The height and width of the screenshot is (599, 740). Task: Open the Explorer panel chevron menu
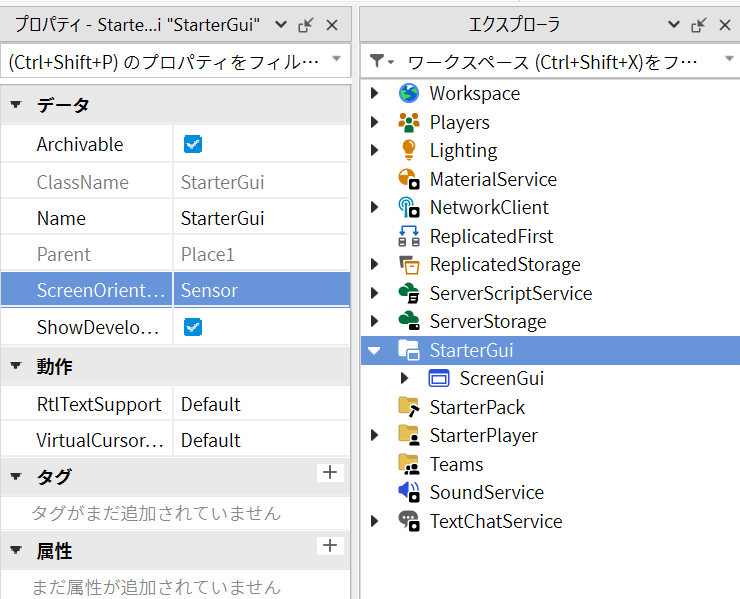(x=674, y=25)
